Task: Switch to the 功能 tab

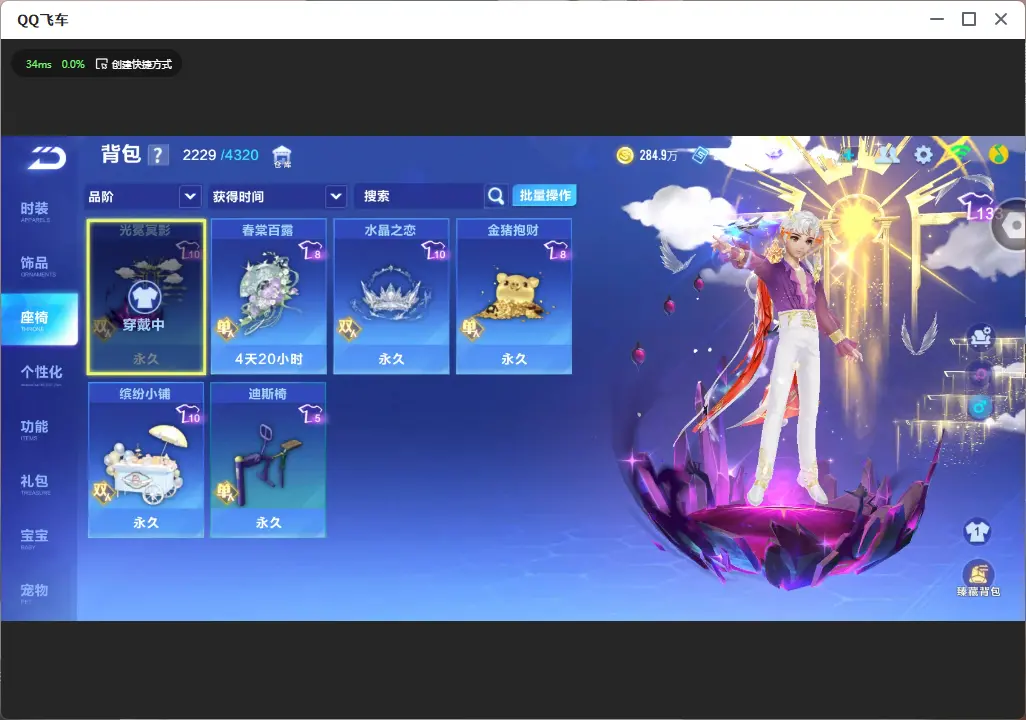Action: tap(35, 428)
